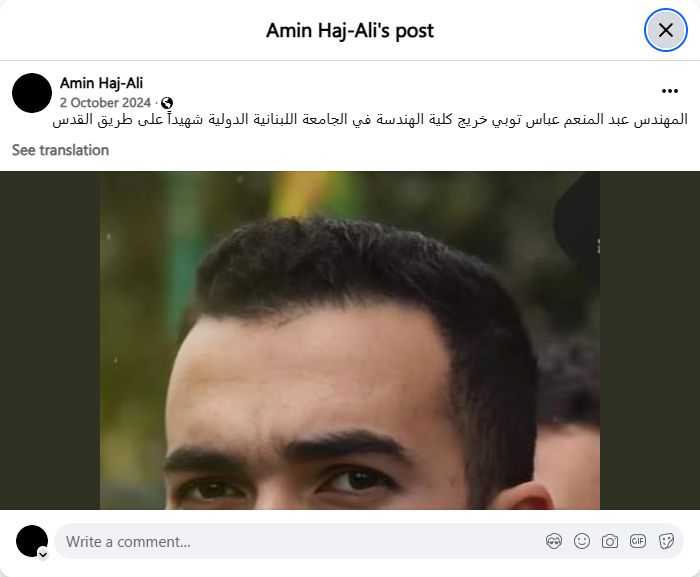
Task: Click Amin Haj-Ali's round profile picture
Action: coord(32,93)
